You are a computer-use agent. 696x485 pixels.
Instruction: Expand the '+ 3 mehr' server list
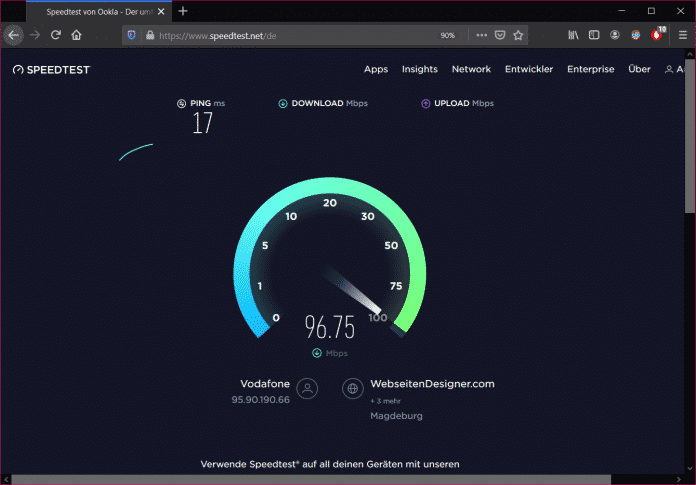(x=385, y=400)
